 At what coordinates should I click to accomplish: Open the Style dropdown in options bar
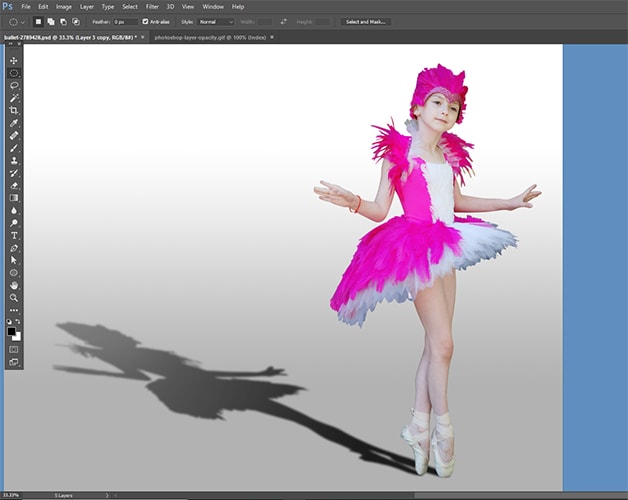215,21
